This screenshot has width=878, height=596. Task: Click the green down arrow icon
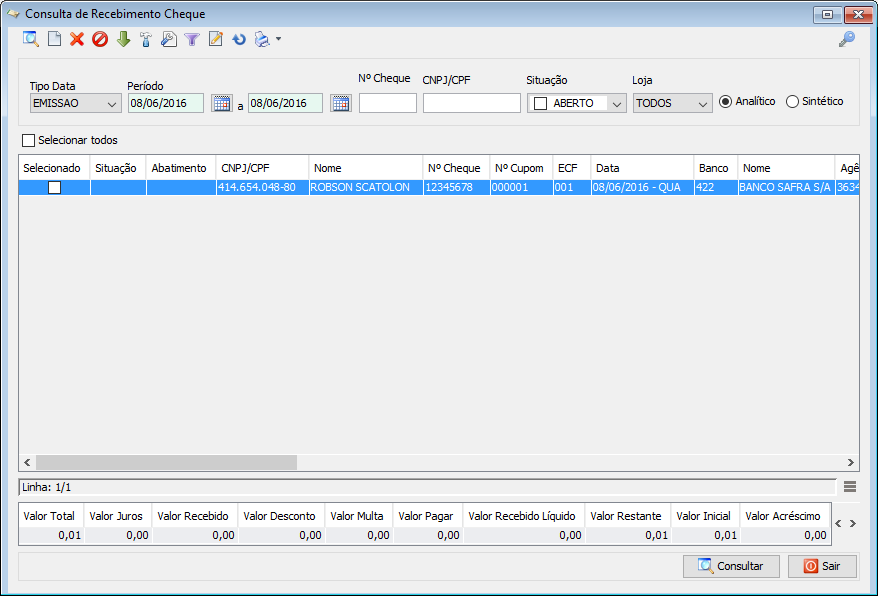123,39
